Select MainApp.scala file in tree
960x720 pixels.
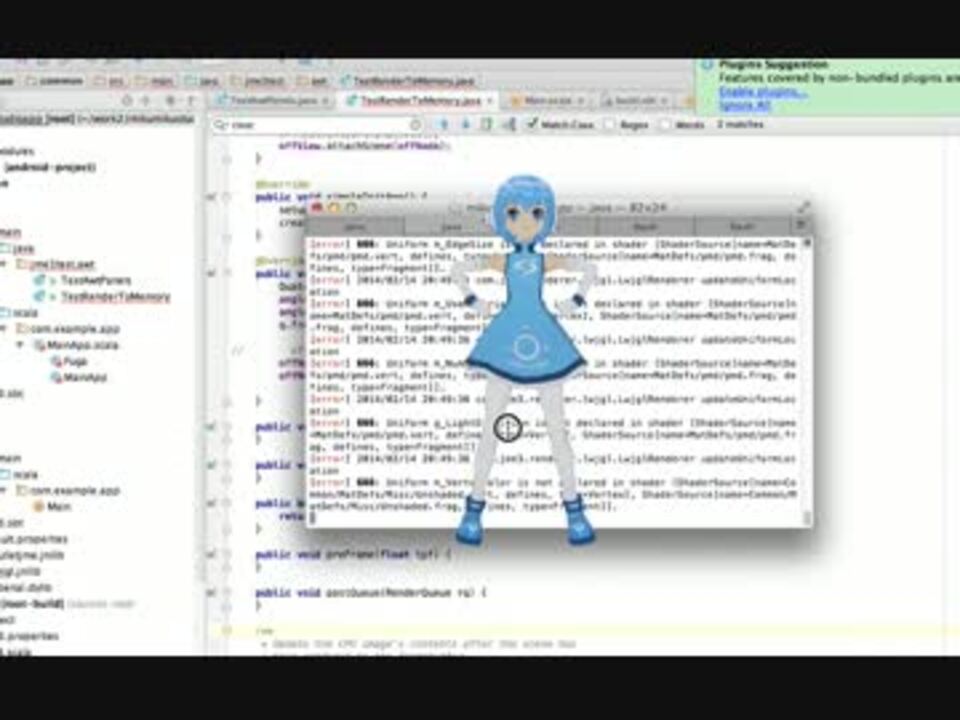pos(76,345)
